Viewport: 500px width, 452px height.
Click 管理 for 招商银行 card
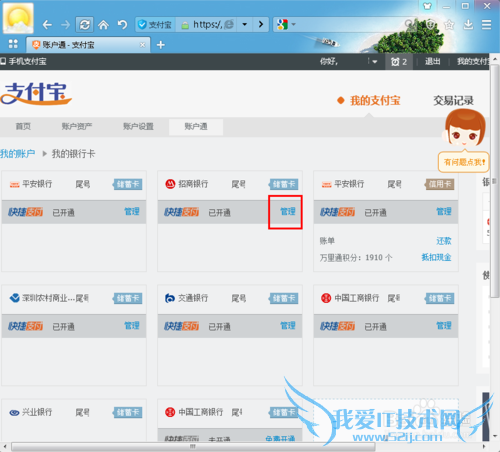[x=288, y=212]
